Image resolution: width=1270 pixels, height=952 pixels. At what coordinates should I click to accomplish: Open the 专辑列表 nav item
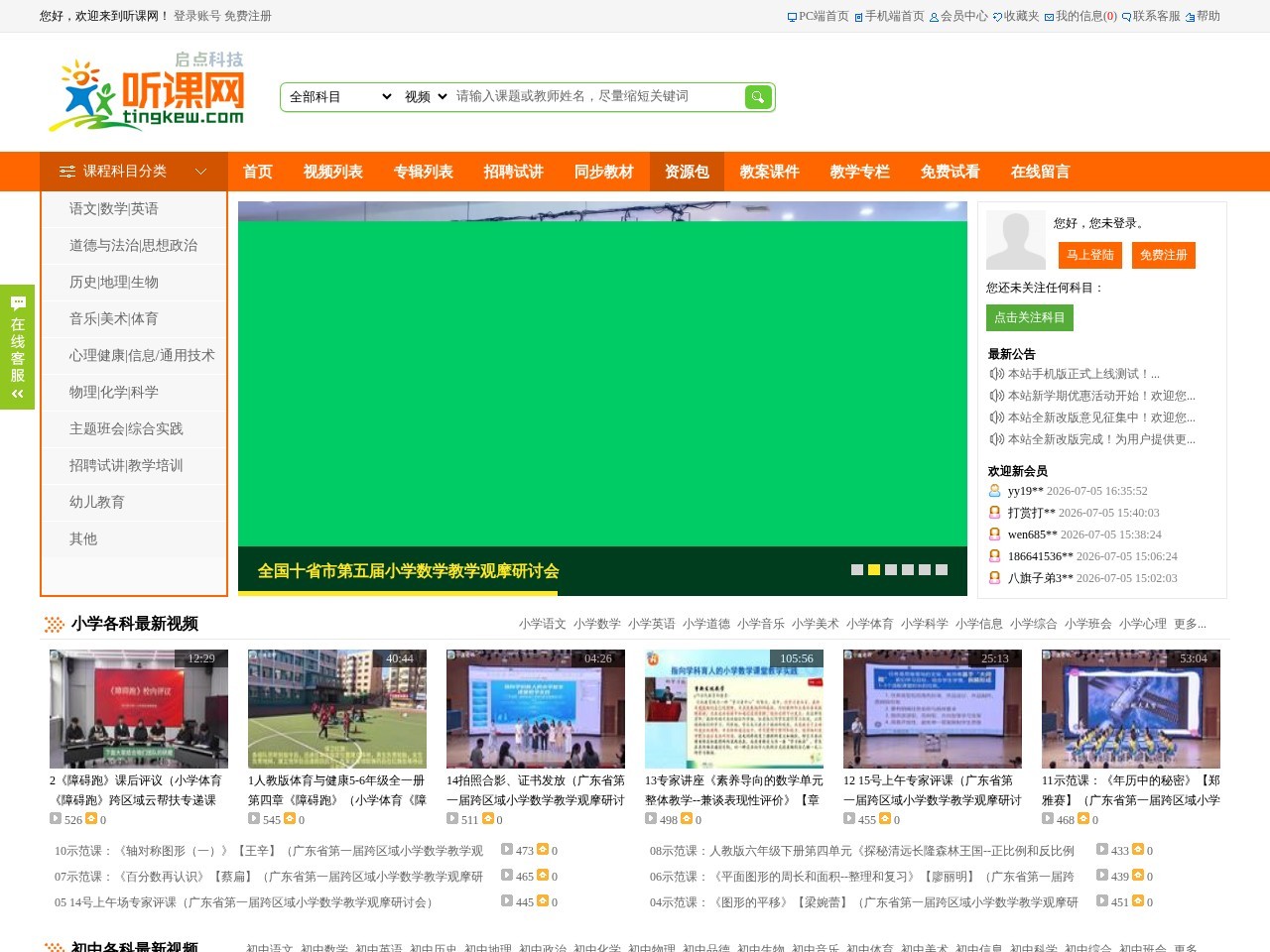pyautogui.click(x=424, y=172)
